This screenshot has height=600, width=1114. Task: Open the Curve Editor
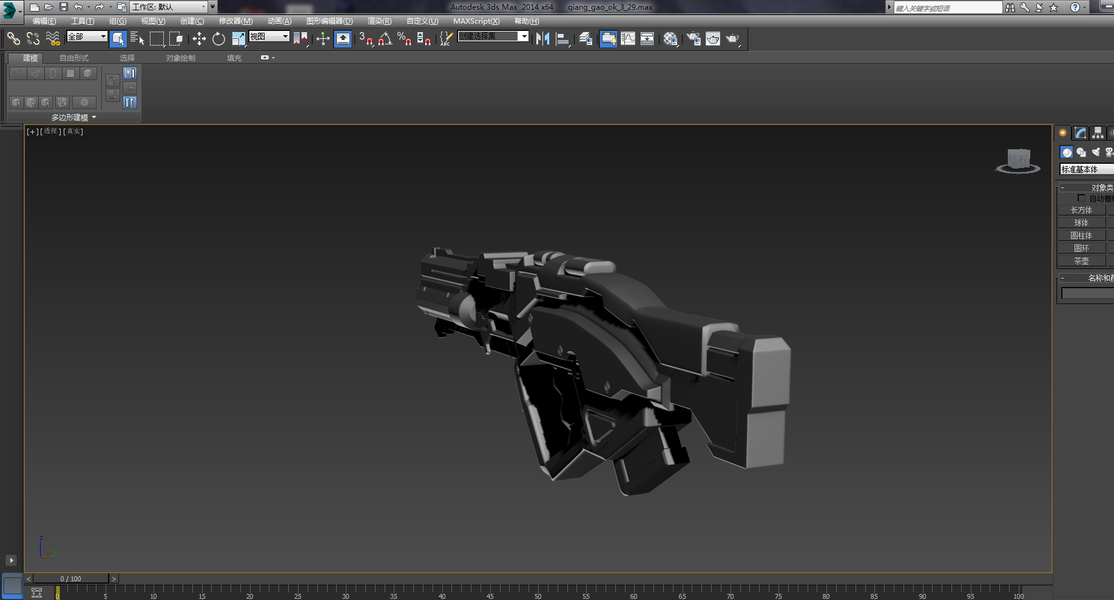[x=628, y=38]
